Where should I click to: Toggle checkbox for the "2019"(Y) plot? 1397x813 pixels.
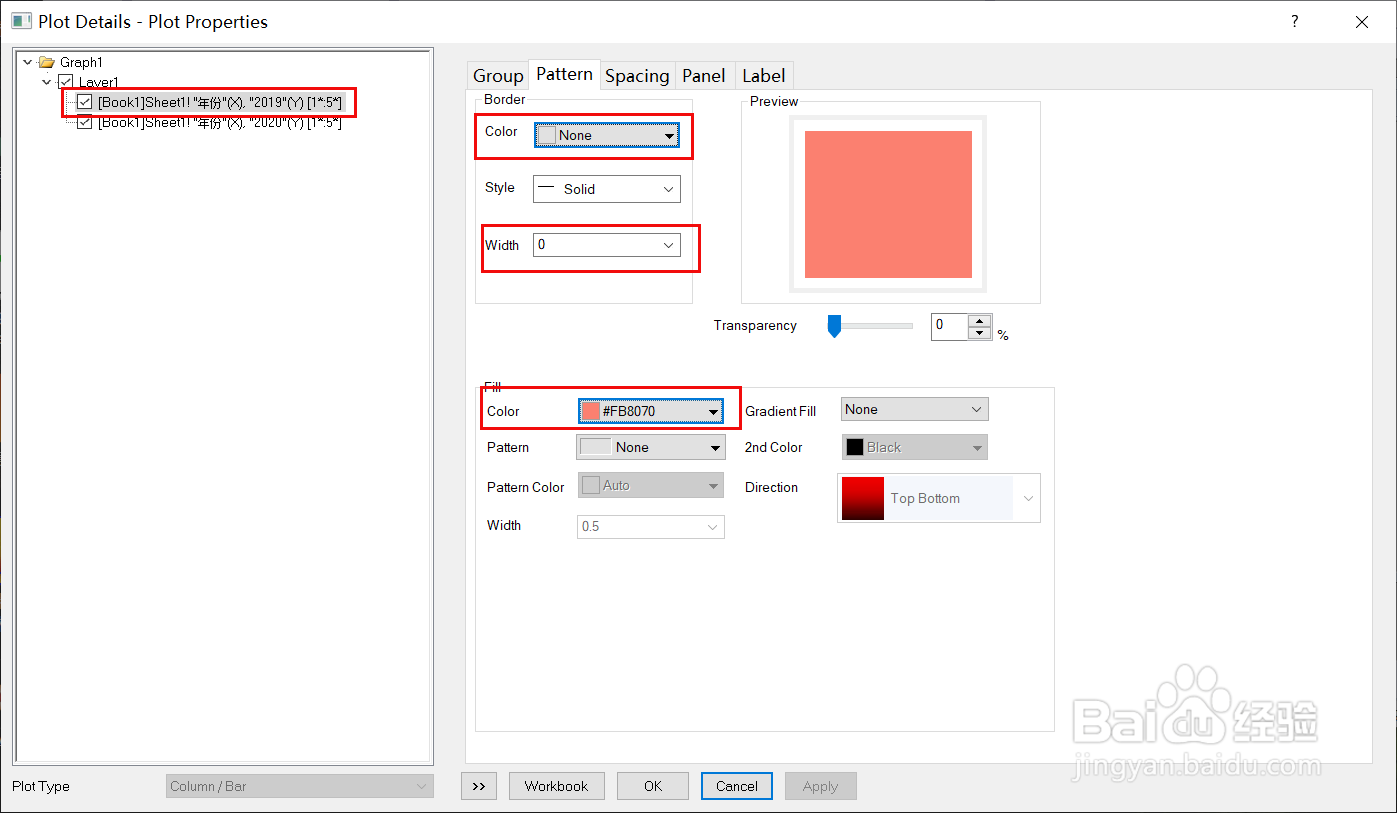85,102
